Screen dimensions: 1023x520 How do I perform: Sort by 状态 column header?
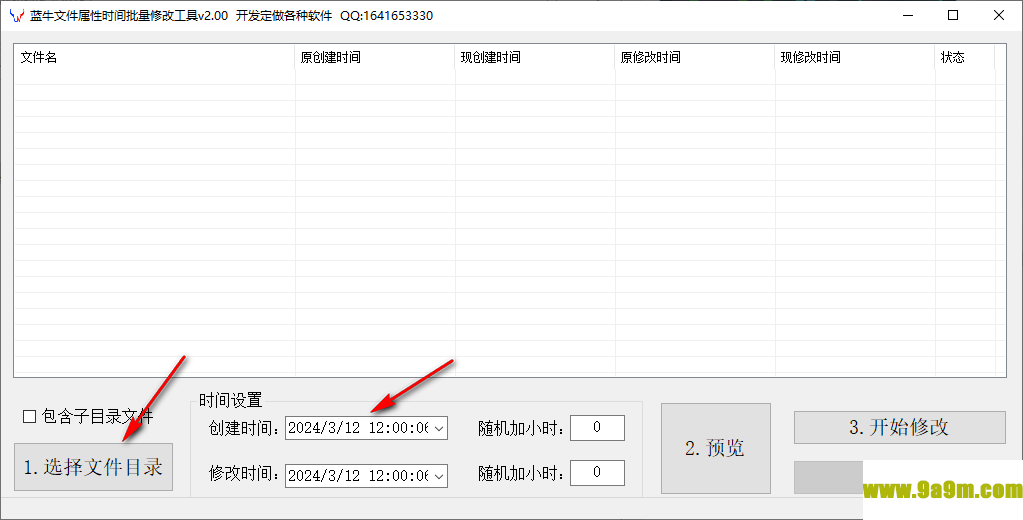[x=964, y=57]
